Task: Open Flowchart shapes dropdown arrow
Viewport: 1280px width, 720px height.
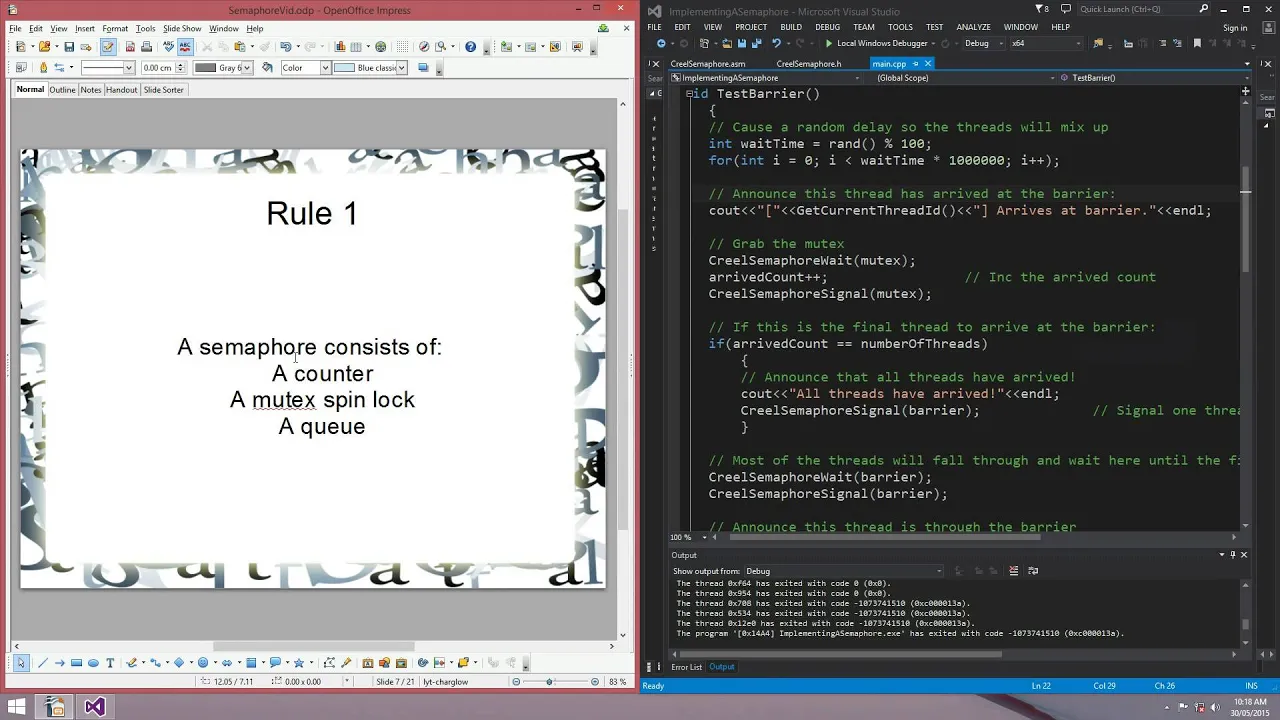Action: click(x=263, y=662)
